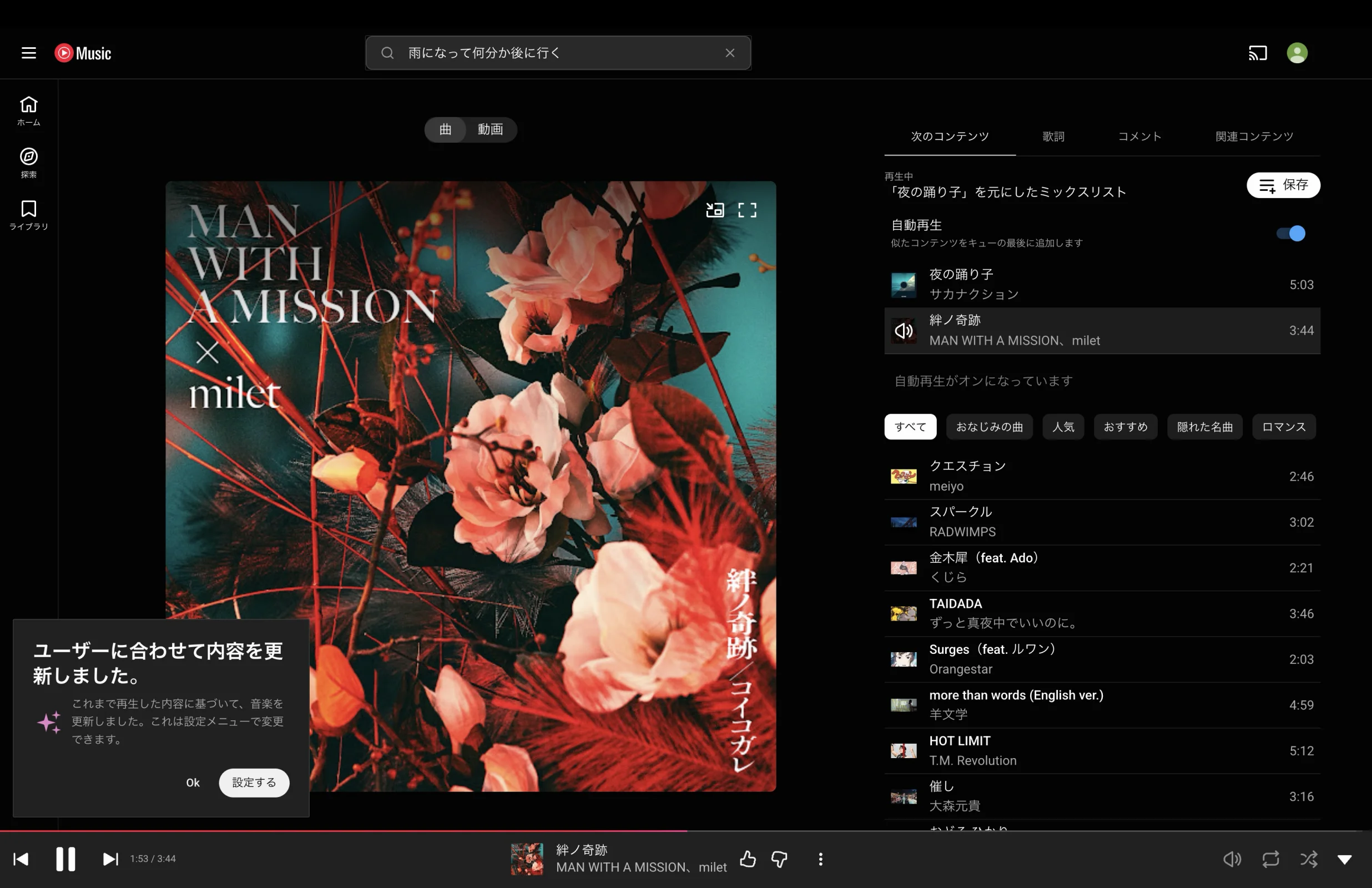1372x888 pixels.
Task: Click the player bar album thumbnail
Action: click(x=527, y=859)
